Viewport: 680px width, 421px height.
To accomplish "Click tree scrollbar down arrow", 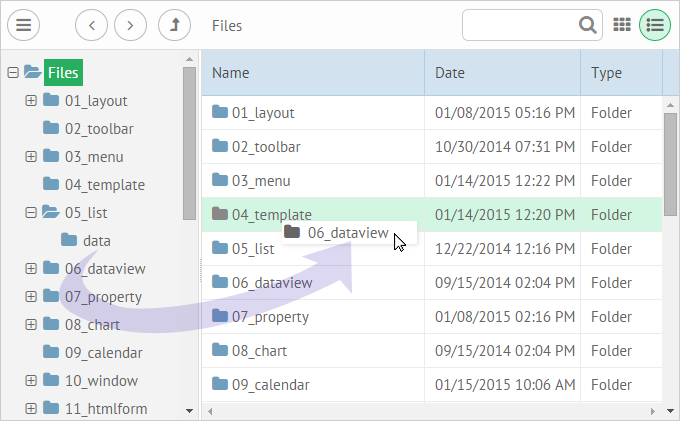I will click(190, 410).
